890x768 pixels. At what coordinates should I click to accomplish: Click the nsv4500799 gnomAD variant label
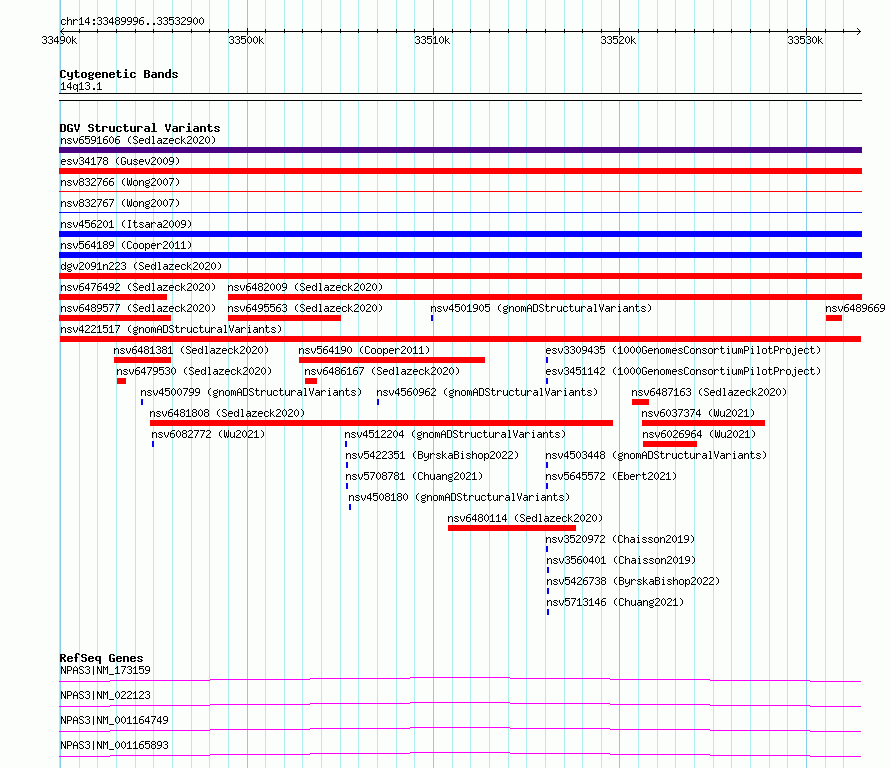click(x=251, y=392)
